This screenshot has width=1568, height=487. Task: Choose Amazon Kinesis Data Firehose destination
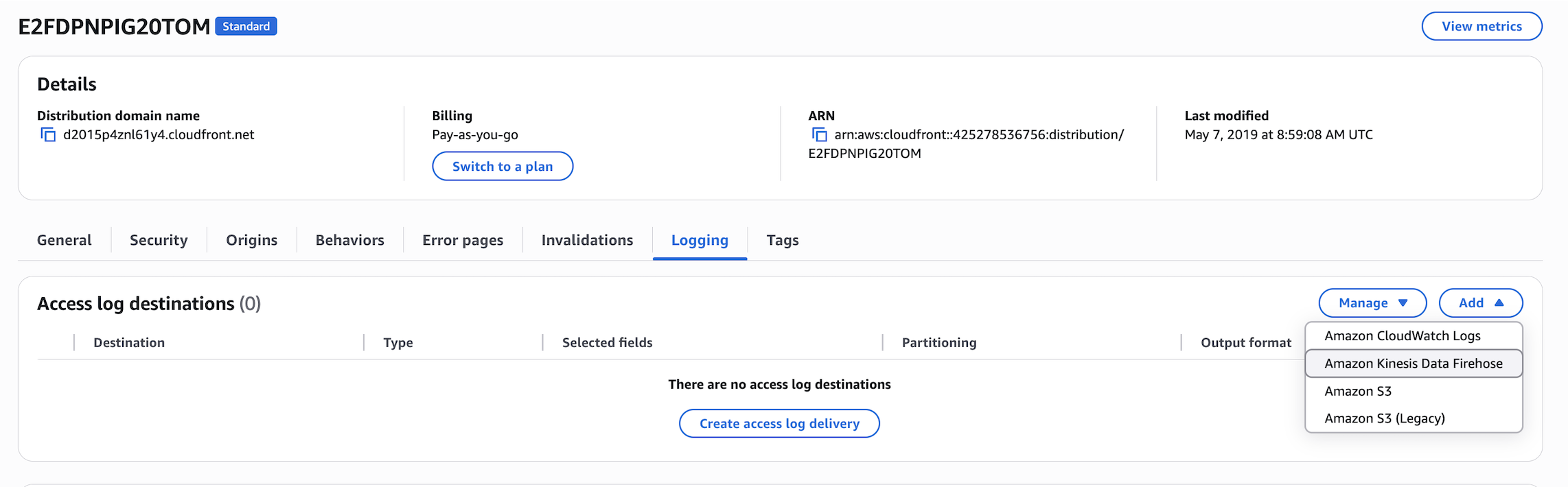tap(1413, 363)
